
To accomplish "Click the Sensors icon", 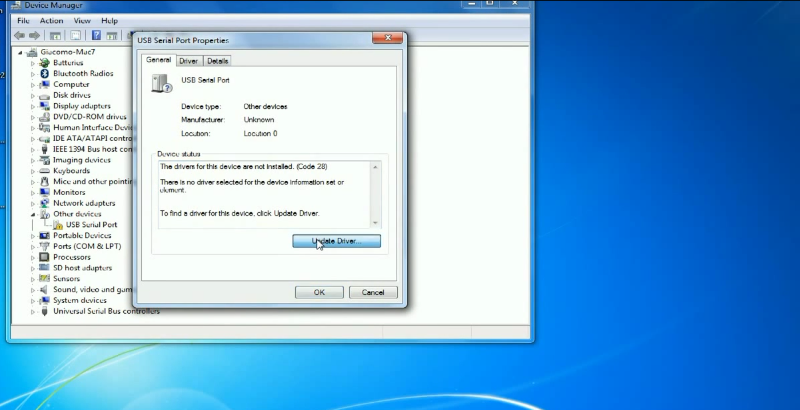I will tap(44, 278).
